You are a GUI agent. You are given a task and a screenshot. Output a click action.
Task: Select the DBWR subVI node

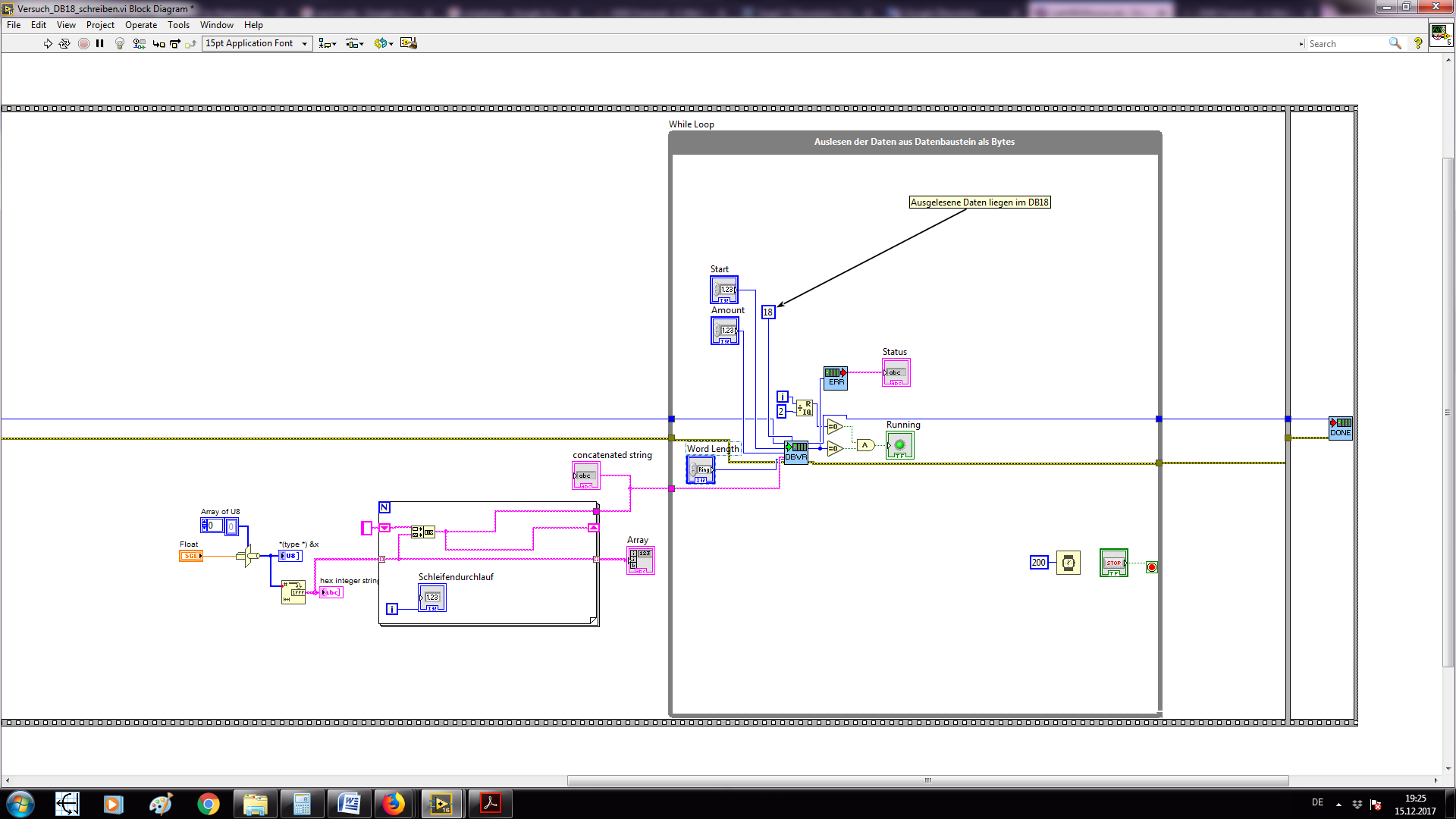click(x=796, y=452)
